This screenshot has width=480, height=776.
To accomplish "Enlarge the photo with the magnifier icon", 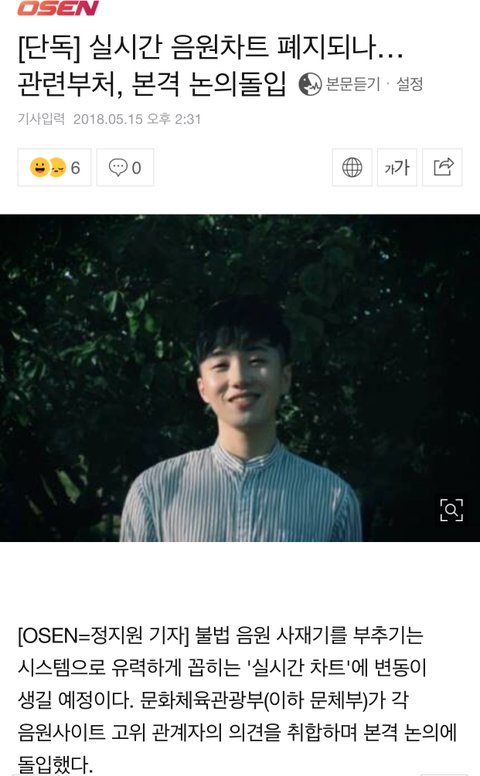I will click(451, 510).
